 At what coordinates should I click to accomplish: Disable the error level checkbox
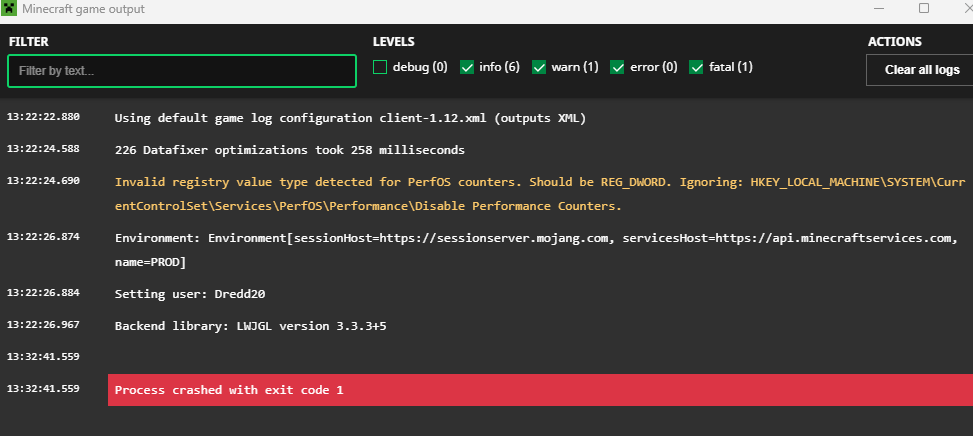(618, 67)
